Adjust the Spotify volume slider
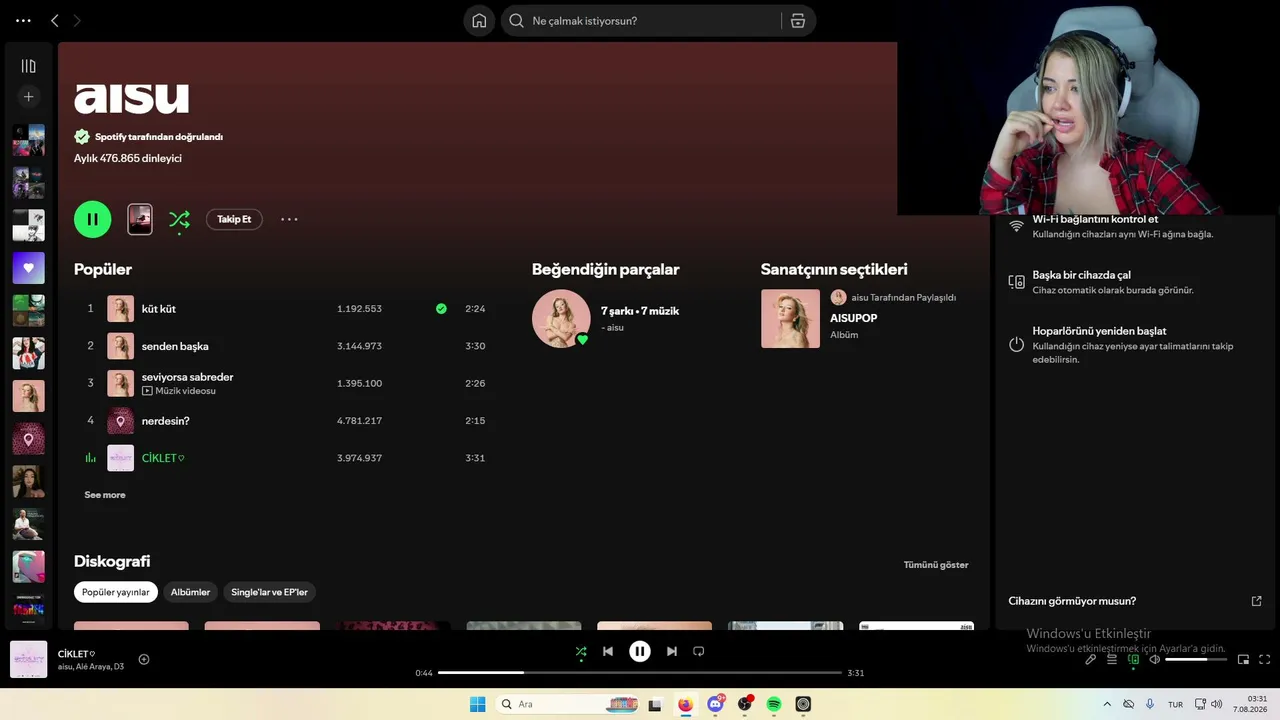The width and height of the screenshot is (1280, 720). [1195, 660]
